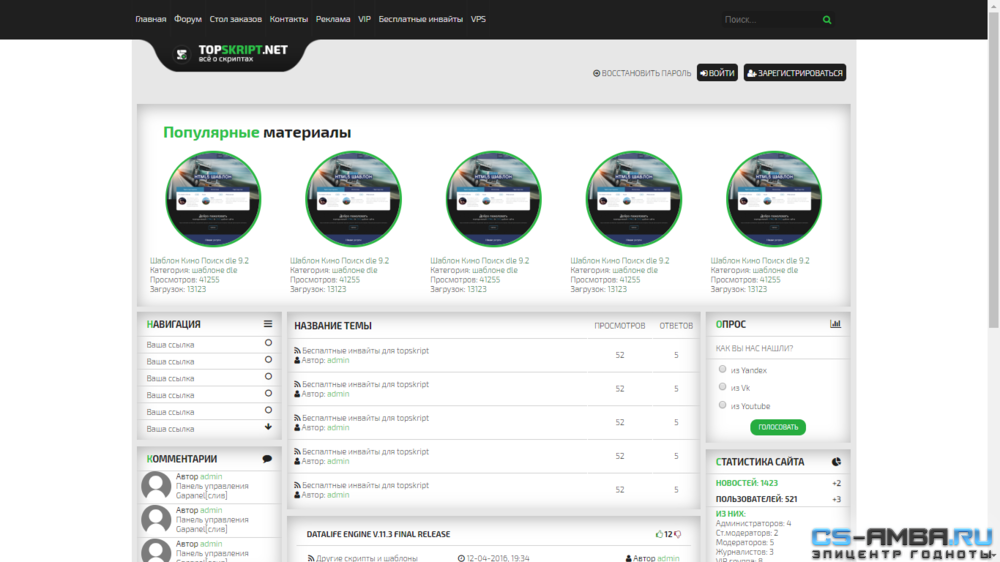The width and height of the screenshot is (1000, 562).
Task: Click the site statistics pie chart icon
Action: pyautogui.click(x=836, y=461)
